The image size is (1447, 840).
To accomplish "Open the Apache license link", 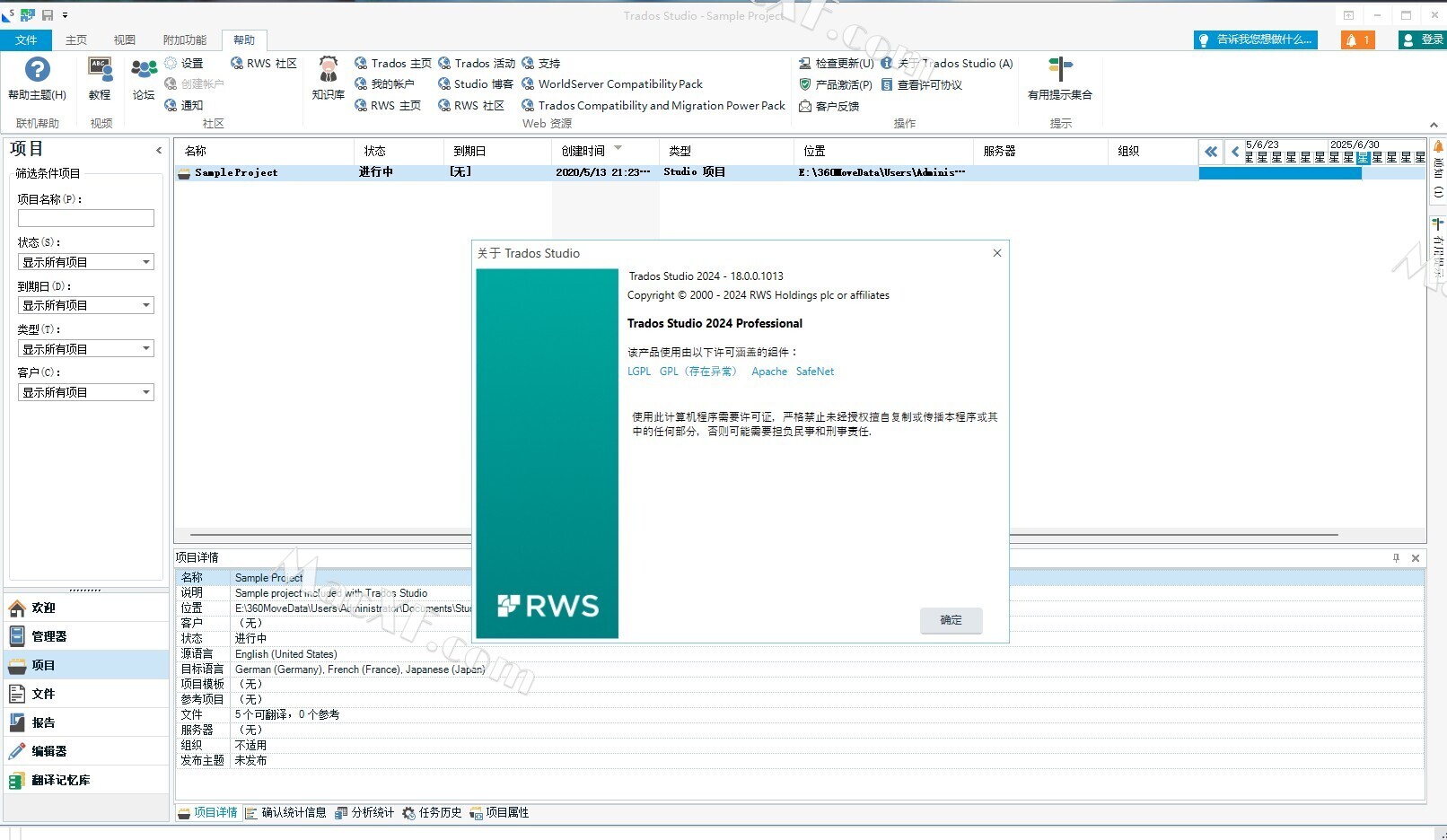I will tap(769, 372).
